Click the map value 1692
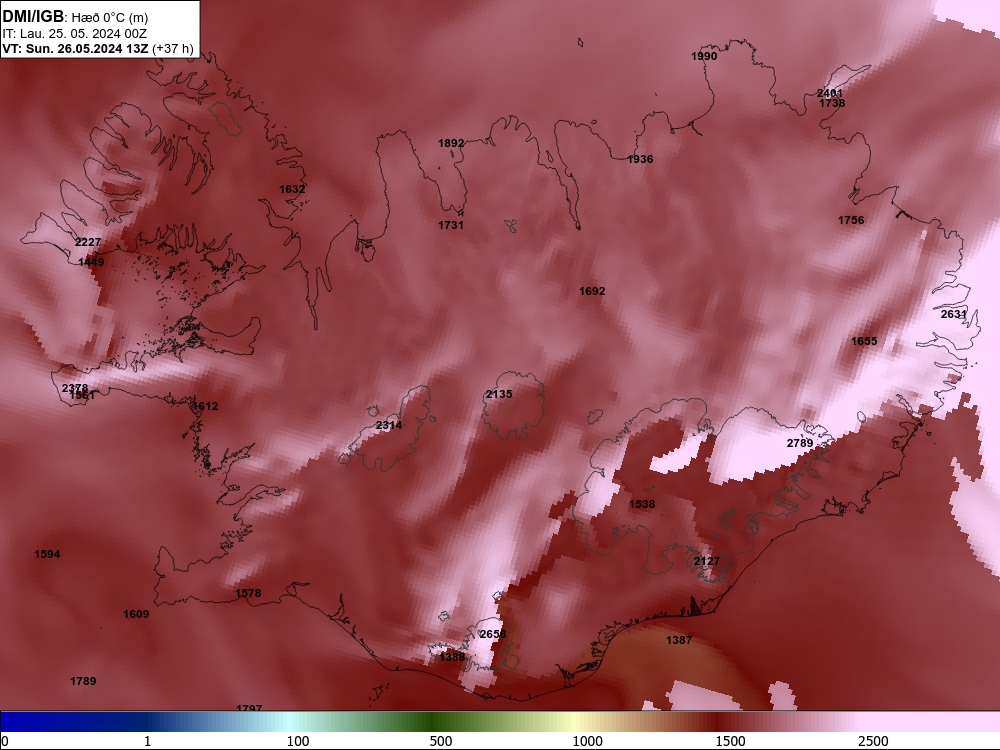Image resolution: width=1000 pixels, height=750 pixels. click(x=592, y=291)
